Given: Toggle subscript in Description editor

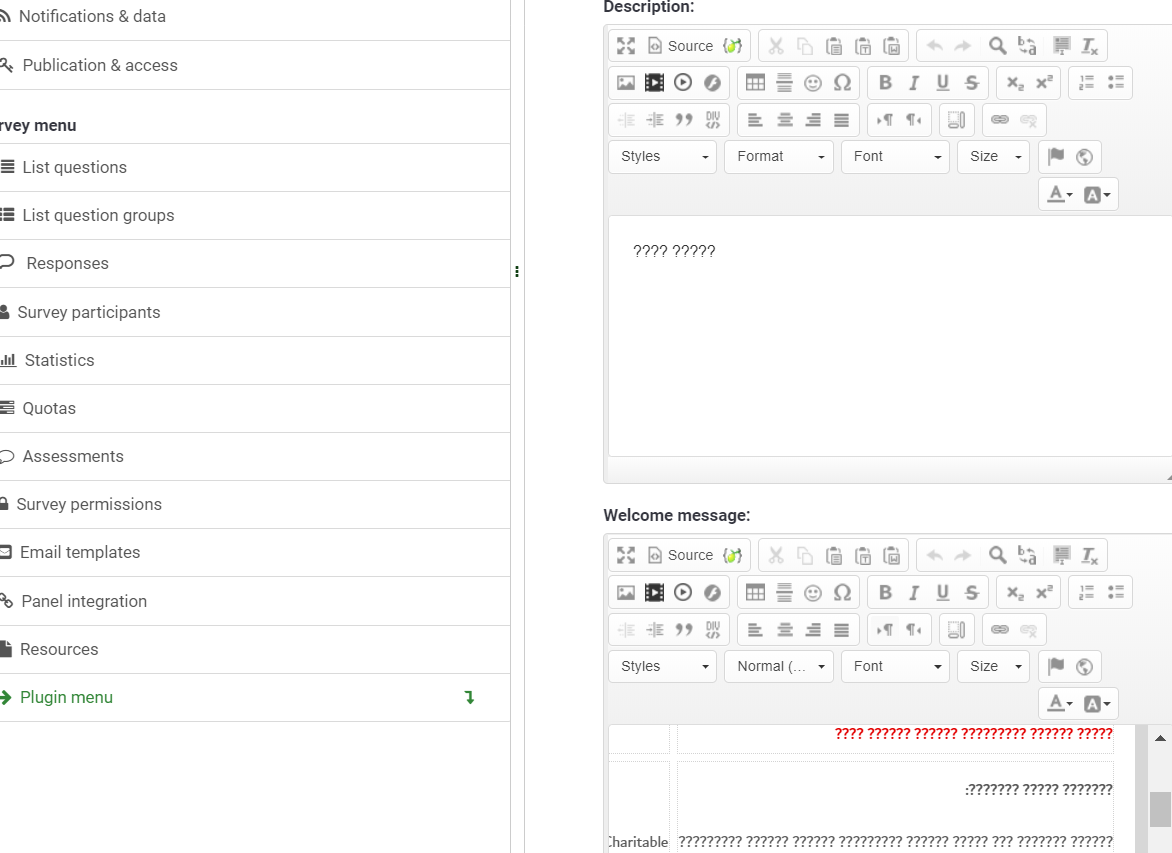Looking at the screenshot, I should (1015, 83).
